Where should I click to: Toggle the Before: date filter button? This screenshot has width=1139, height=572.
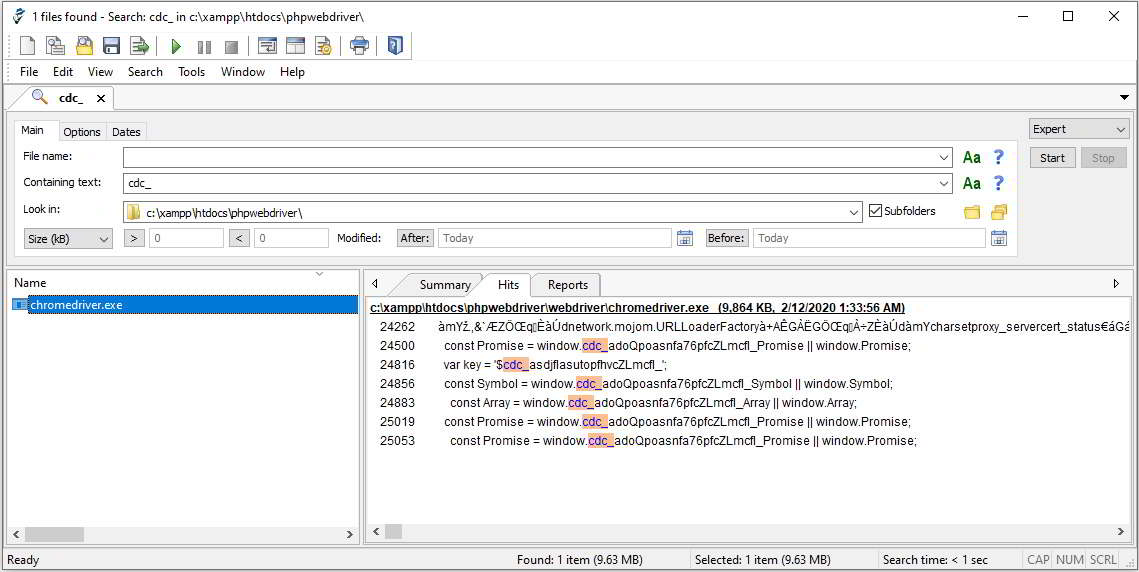727,238
